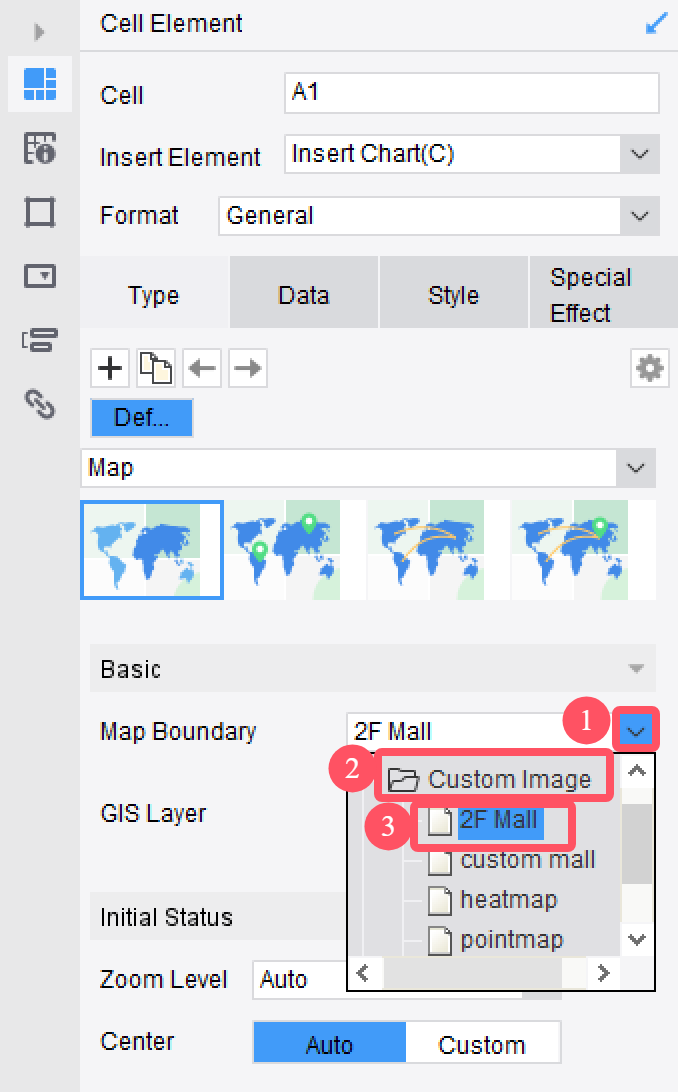The image size is (678, 1092).
Task: Select the combined map thumbnail
Action: (x=583, y=549)
